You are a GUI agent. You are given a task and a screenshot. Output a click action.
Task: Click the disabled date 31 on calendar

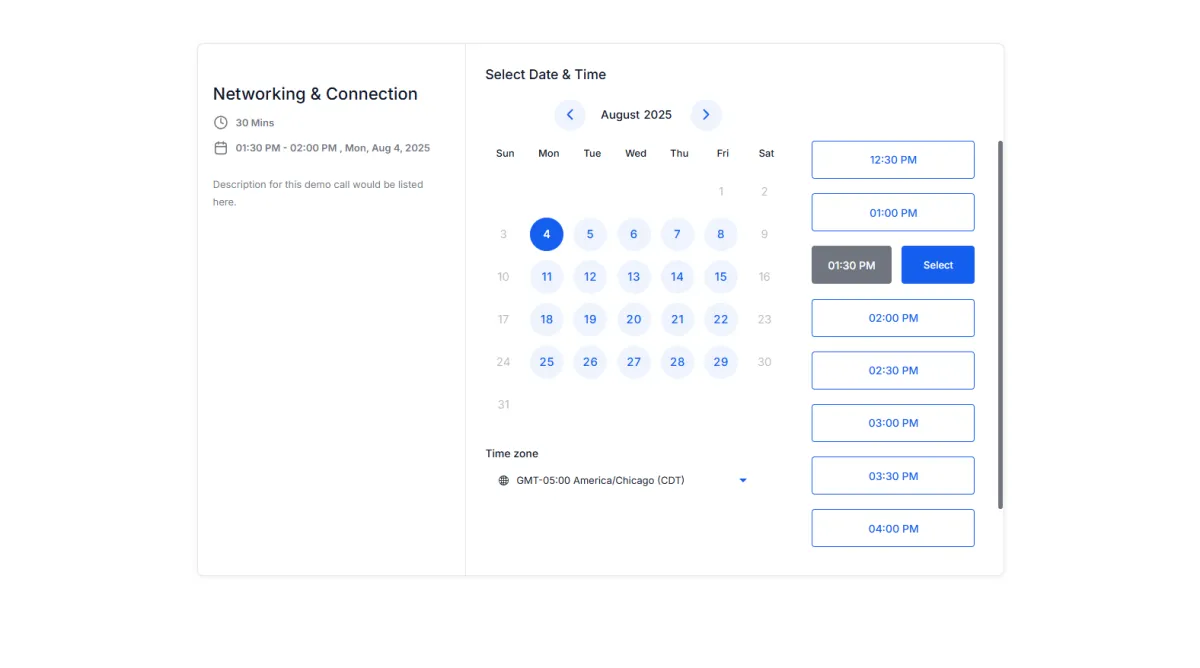pos(503,405)
